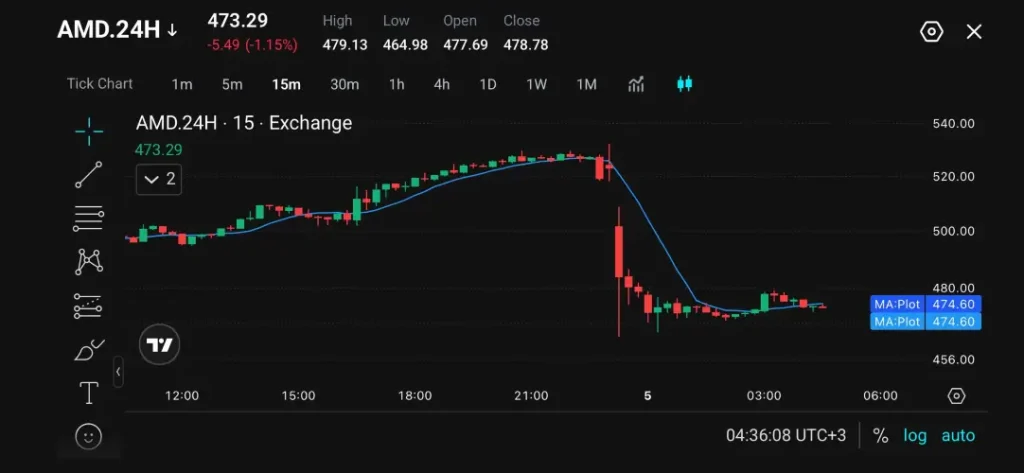Select the 30m timeframe
Screen dimensions: 1024x473
click(x=344, y=84)
